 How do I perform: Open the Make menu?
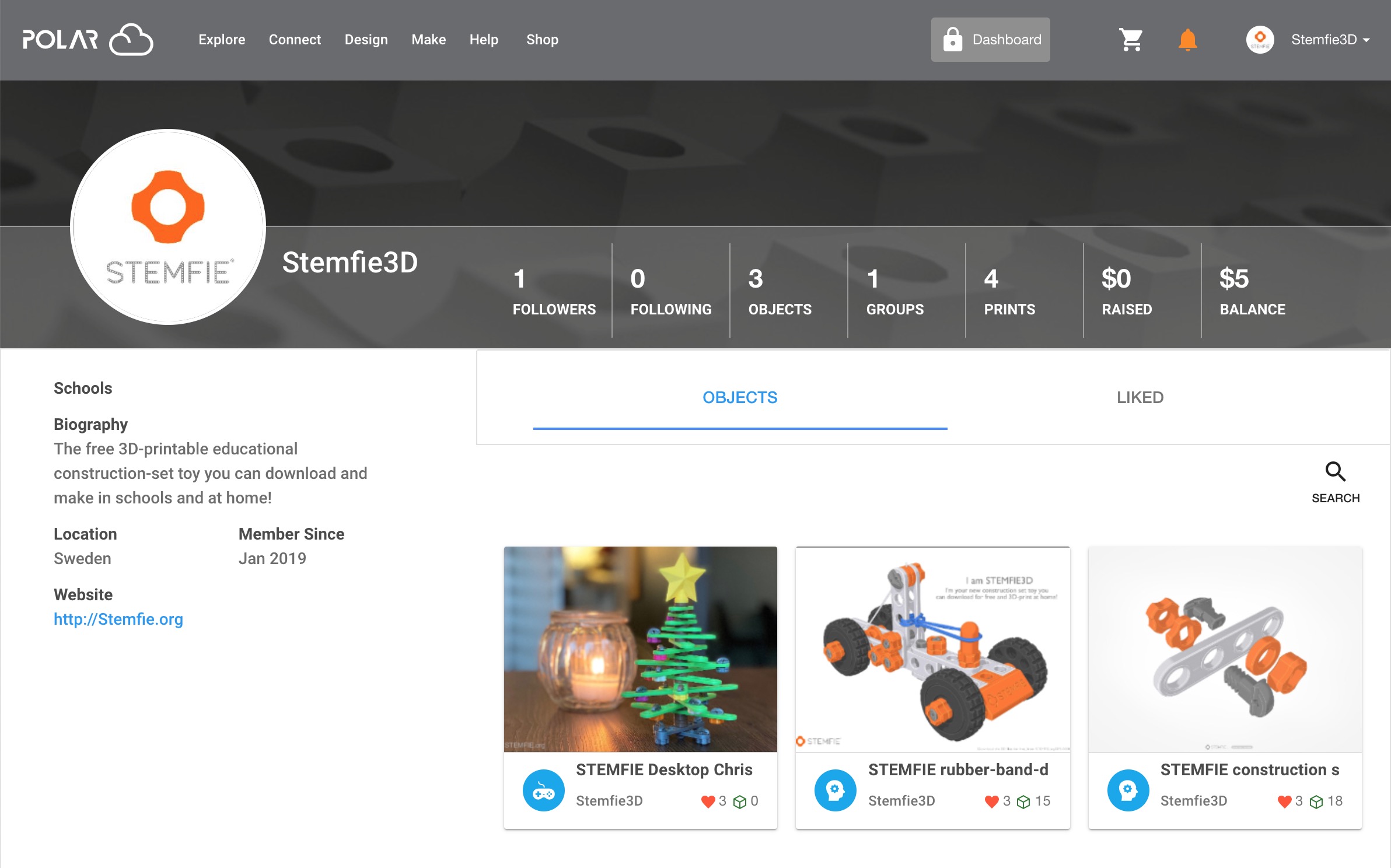tap(428, 40)
